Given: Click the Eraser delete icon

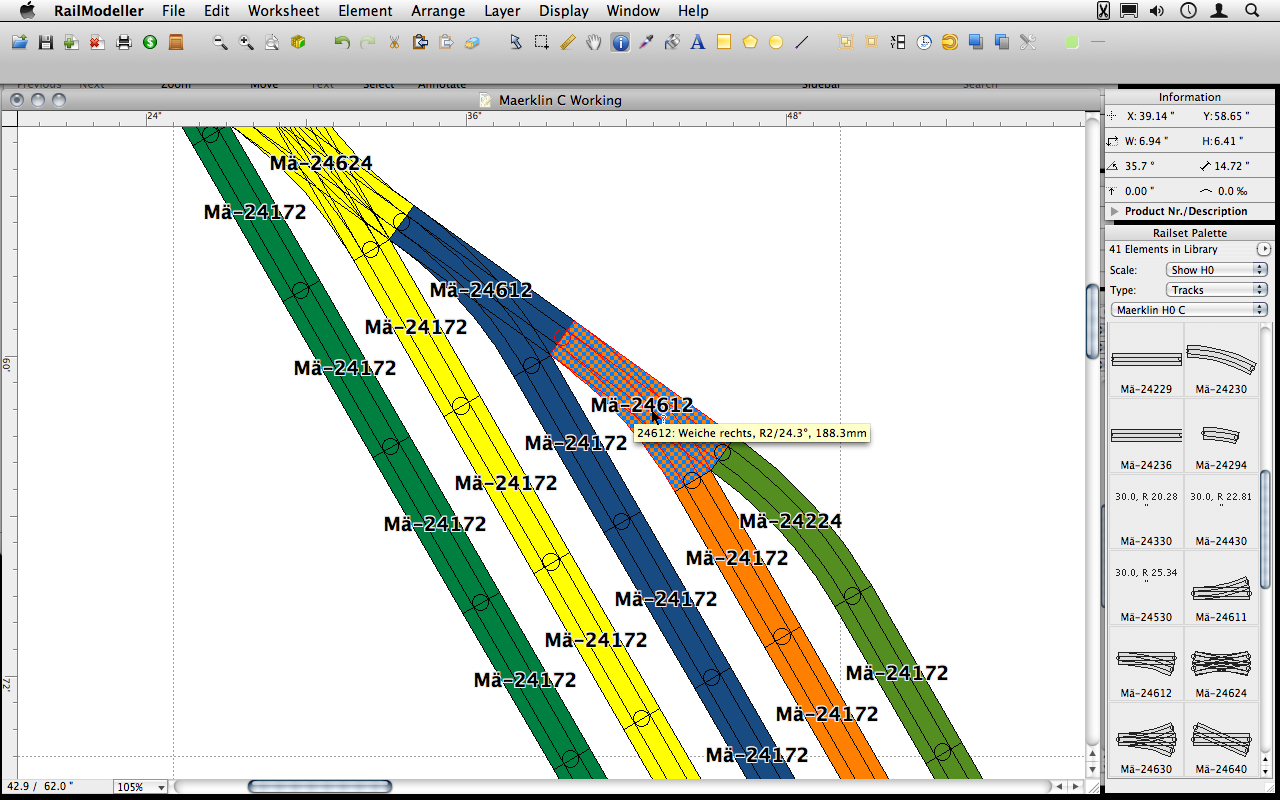Looking at the screenshot, I should pos(473,42).
